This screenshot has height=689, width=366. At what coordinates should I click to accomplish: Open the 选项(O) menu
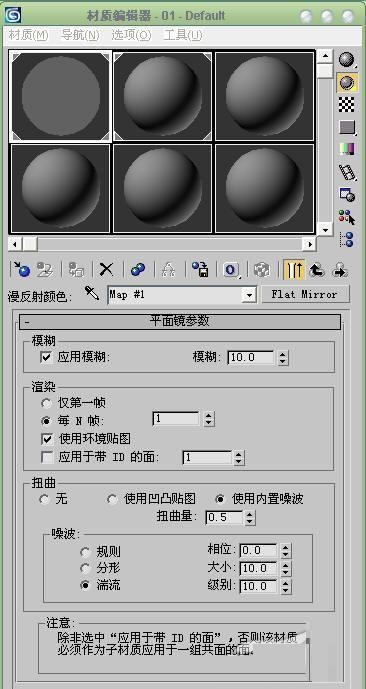131,36
